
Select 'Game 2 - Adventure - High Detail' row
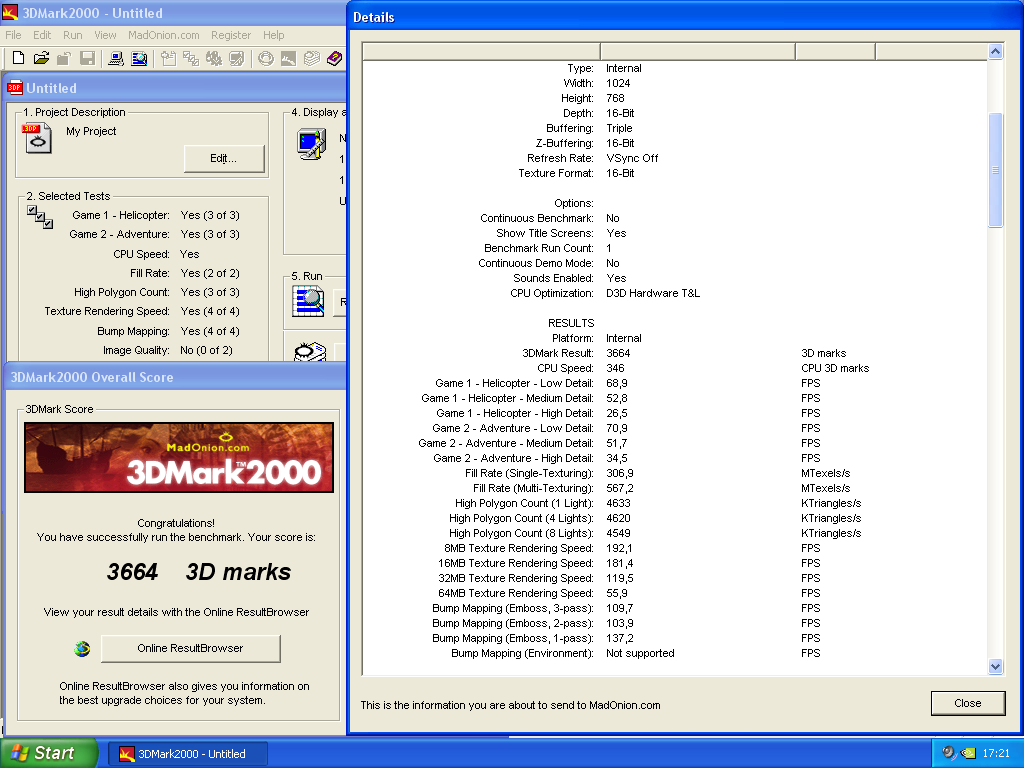click(x=675, y=458)
